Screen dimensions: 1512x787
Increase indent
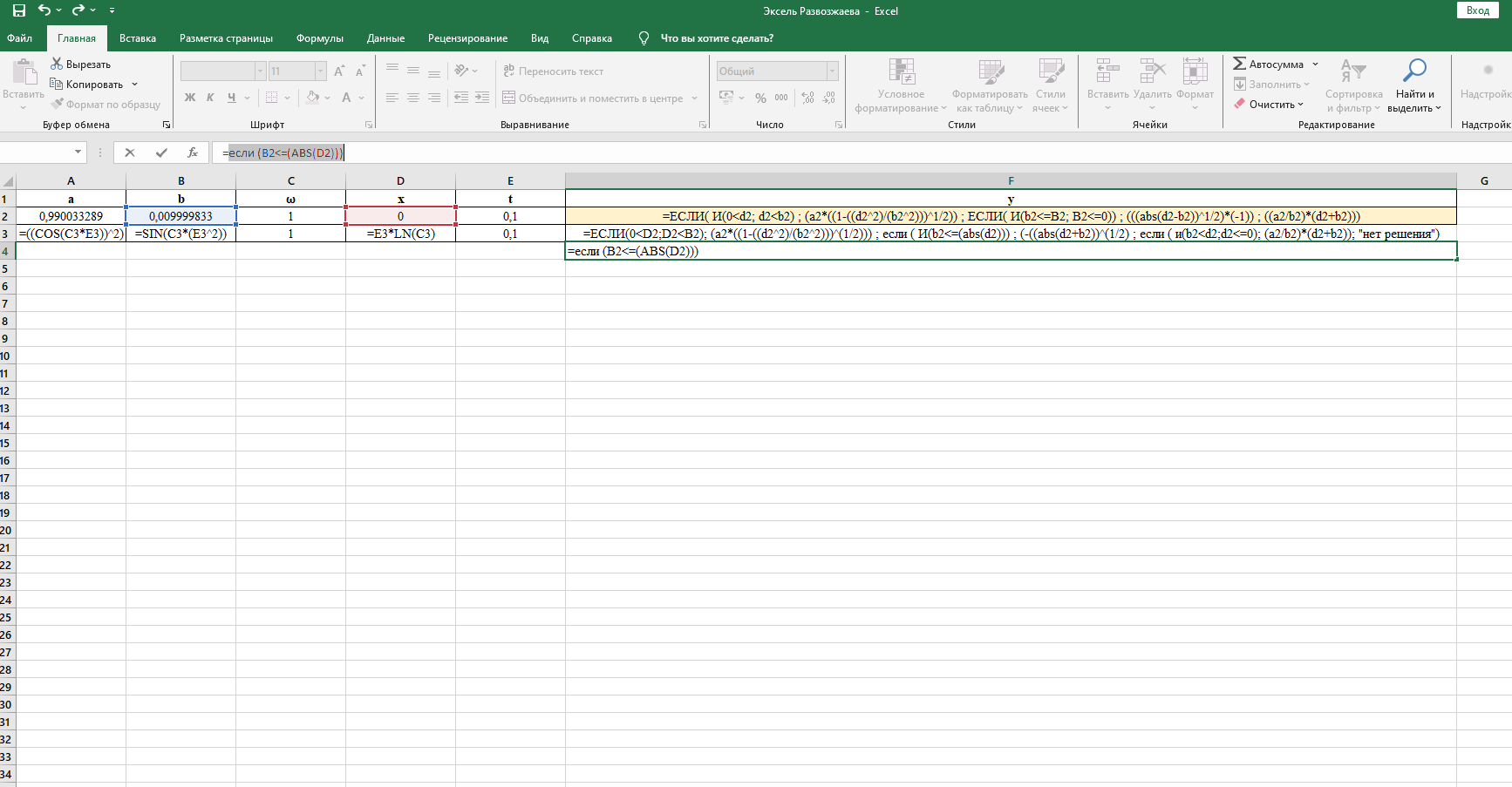click(482, 98)
